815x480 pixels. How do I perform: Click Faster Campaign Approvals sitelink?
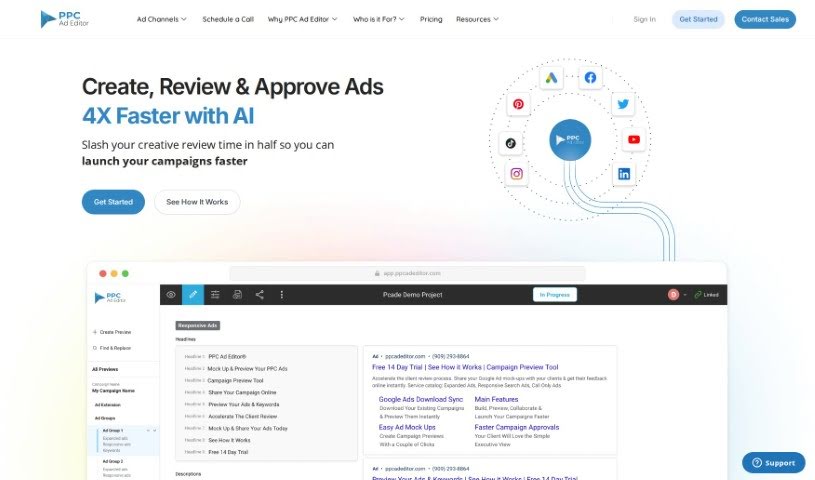pyautogui.click(x=517, y=427)
